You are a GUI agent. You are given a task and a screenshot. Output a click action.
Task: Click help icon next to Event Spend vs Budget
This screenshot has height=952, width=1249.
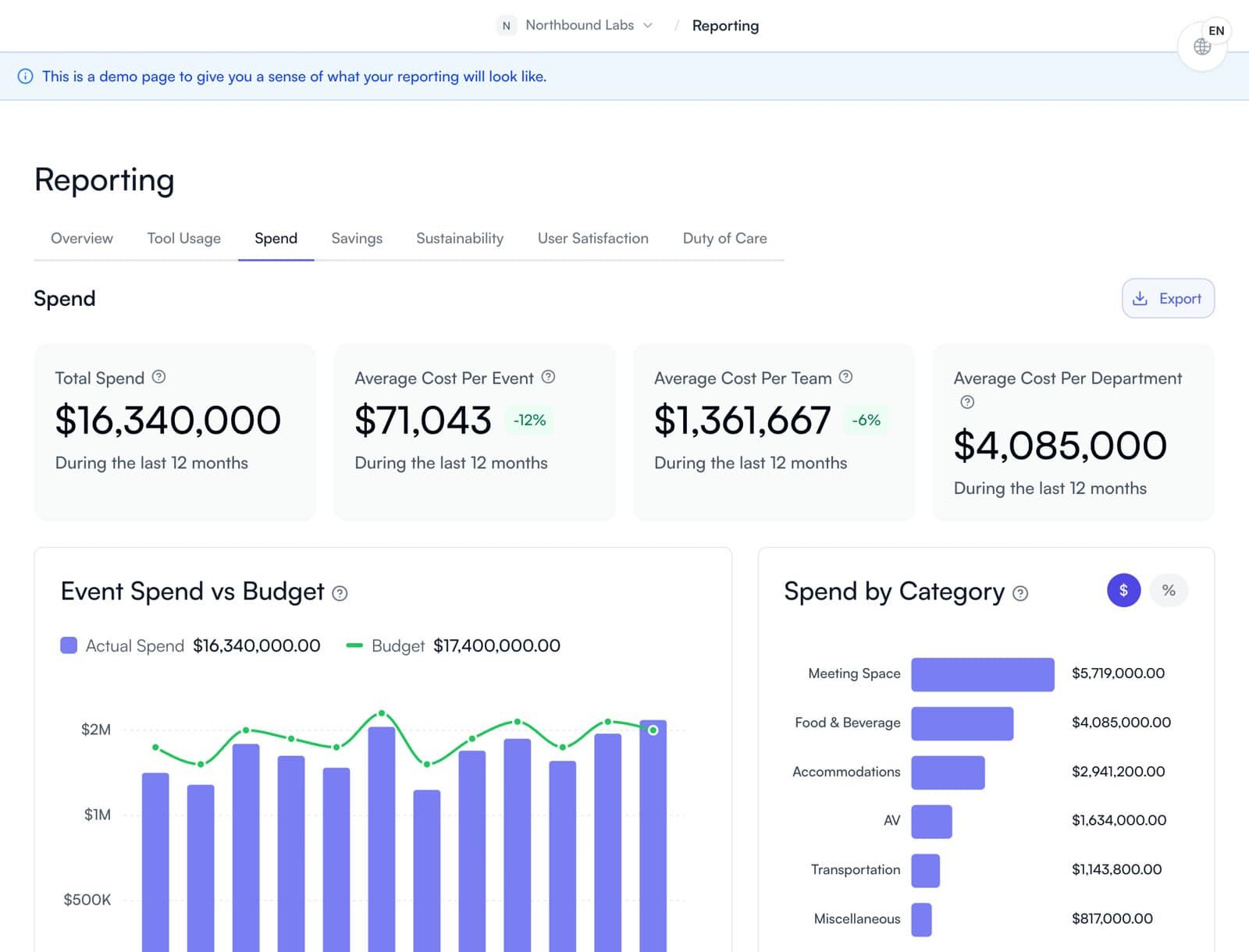pyautogui.click(x=340, y=594)
